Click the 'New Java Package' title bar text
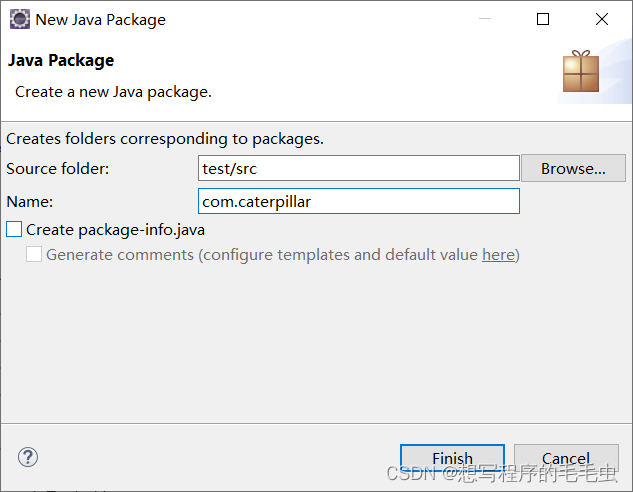This screenshot has height=492, width=633. [x=100, y=19]
